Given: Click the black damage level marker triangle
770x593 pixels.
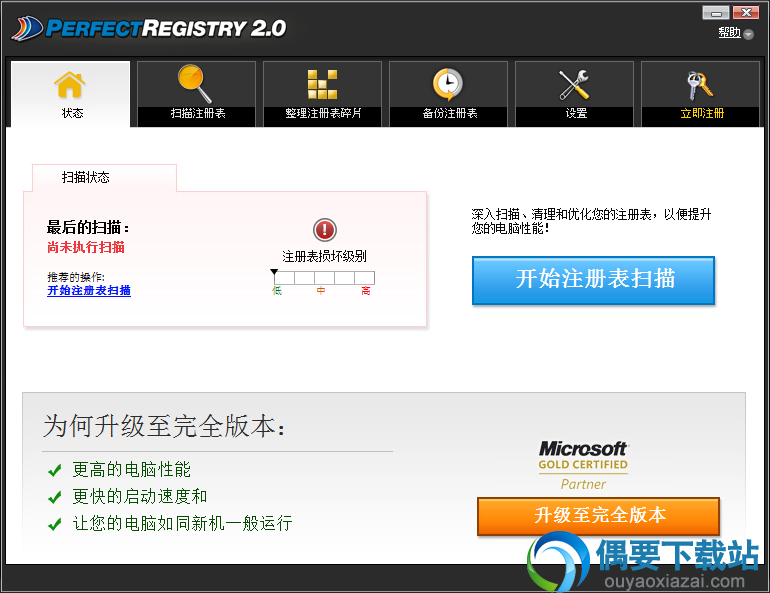Looking at the screenshot, I should (x=274, y=272).
